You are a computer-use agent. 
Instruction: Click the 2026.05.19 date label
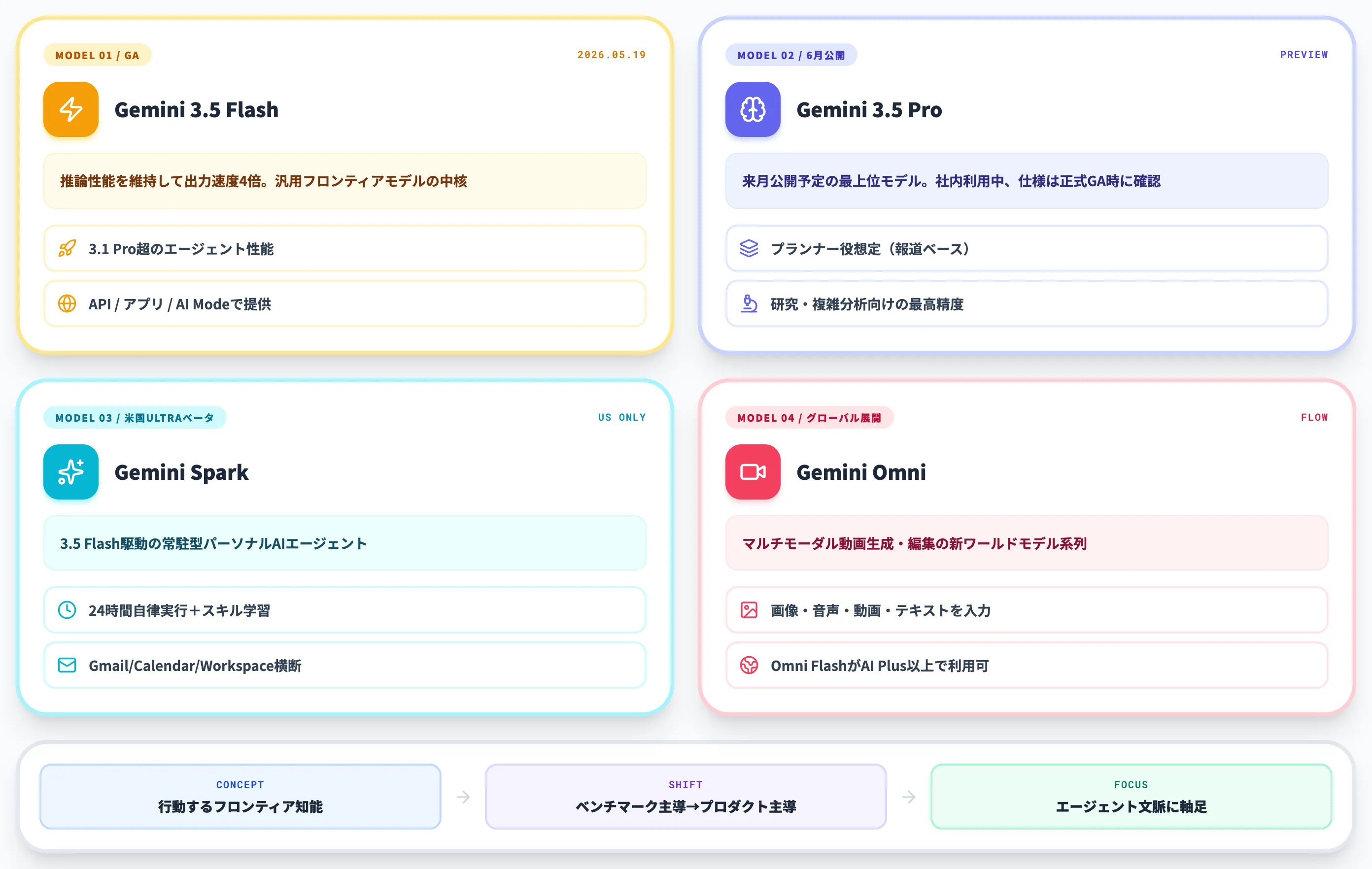click(612, 55)
